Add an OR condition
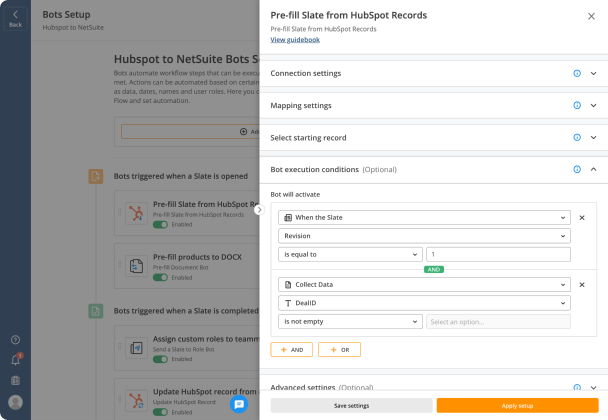The height and width of the screenshot is (420, 608). click(339, 349)
